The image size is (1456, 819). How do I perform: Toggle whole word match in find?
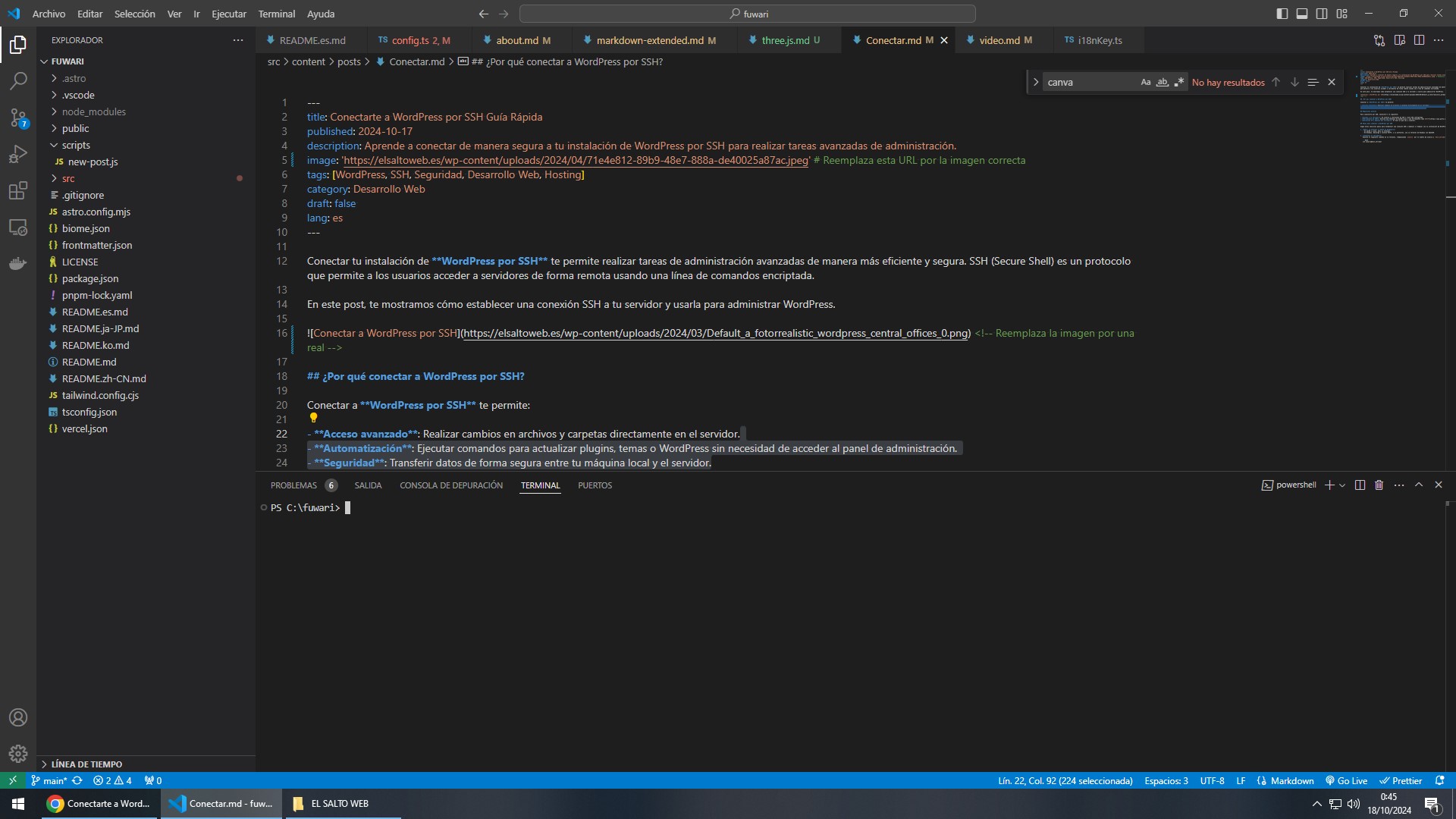(x=1162, y=82)
